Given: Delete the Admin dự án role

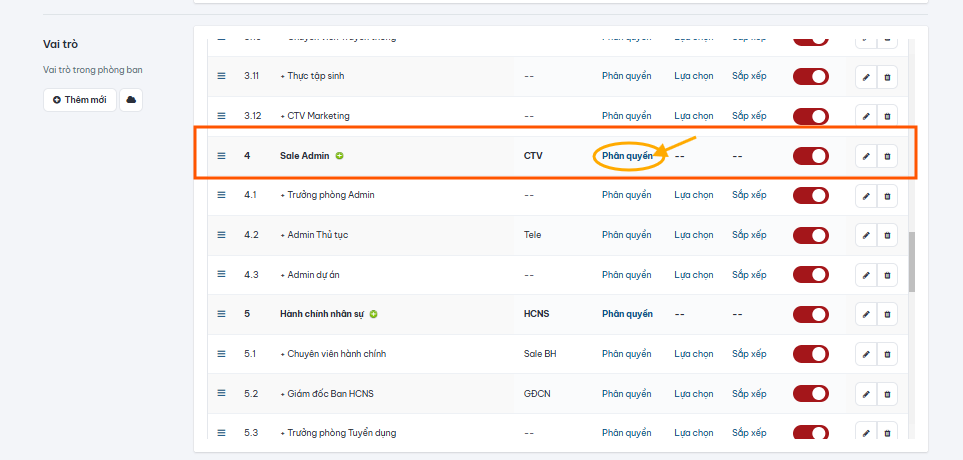Looking at the screenshot, I should [x=887, y=275].
